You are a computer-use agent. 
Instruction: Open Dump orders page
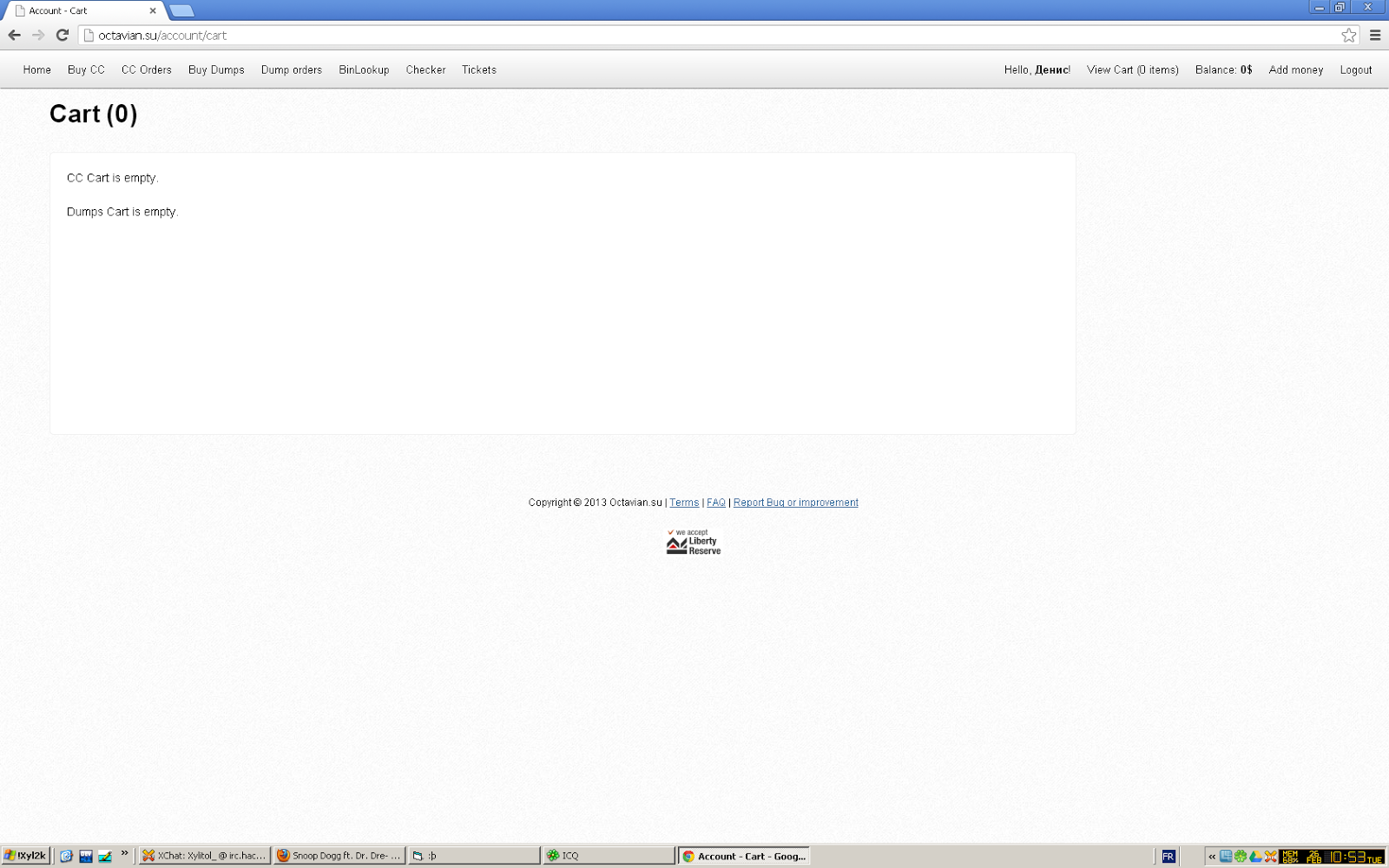point(292,69)
